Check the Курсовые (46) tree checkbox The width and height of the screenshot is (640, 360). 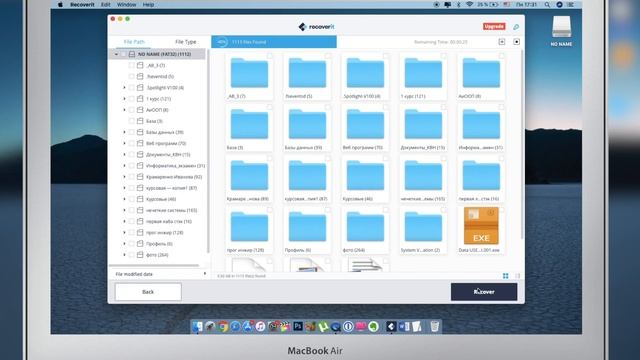click(x=131, y=199)
